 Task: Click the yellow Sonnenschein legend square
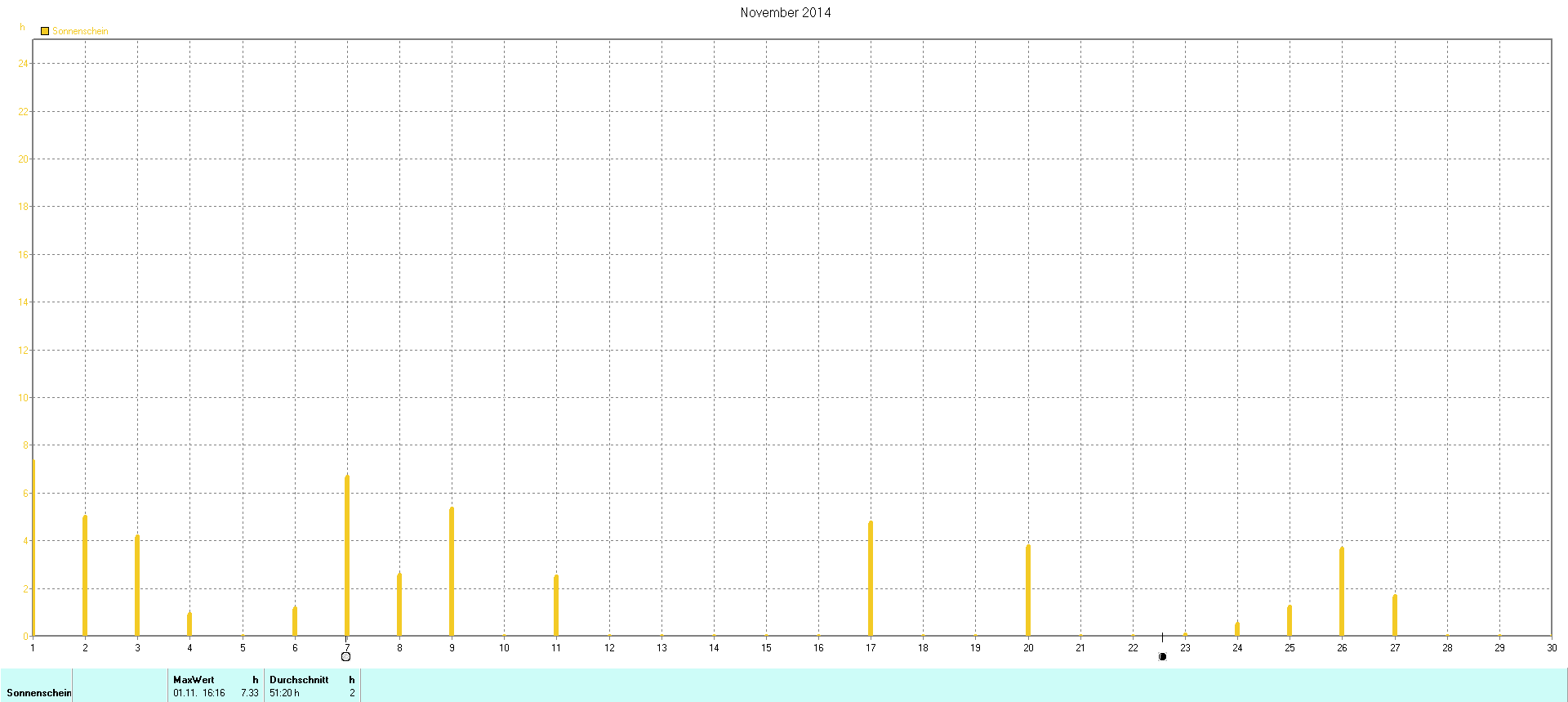[x=45, y=31]
